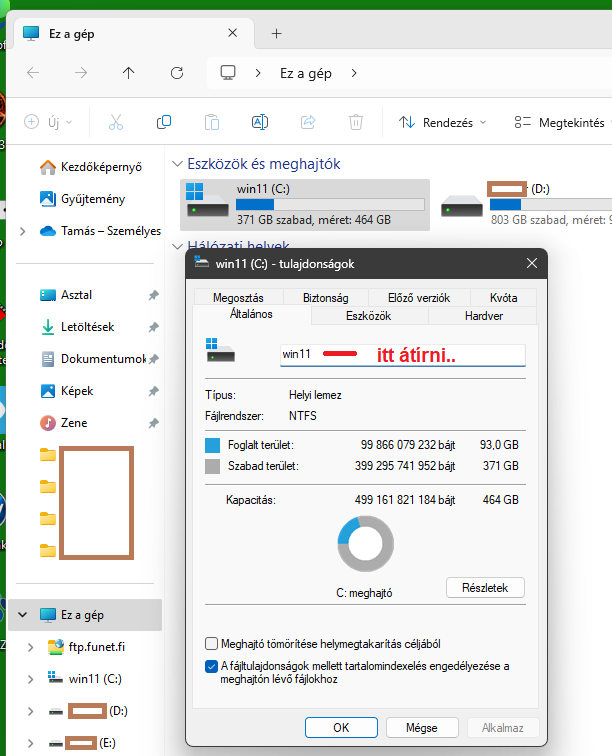
Task: Open Kezdőképernyő in the sidebar
Action: coord(91,167)
